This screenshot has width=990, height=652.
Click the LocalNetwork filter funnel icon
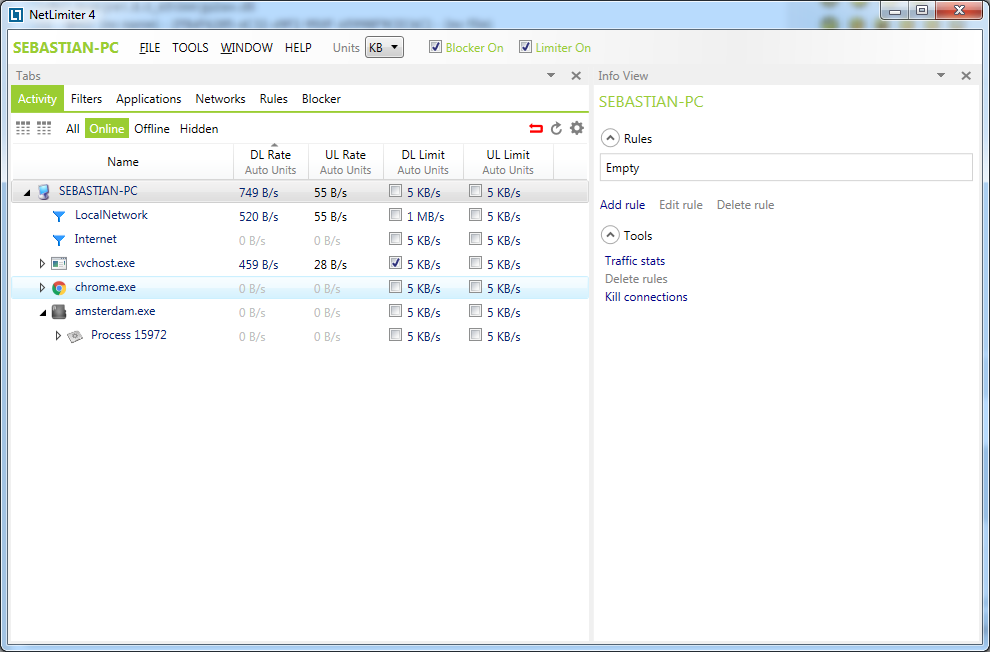click(59, 216)
